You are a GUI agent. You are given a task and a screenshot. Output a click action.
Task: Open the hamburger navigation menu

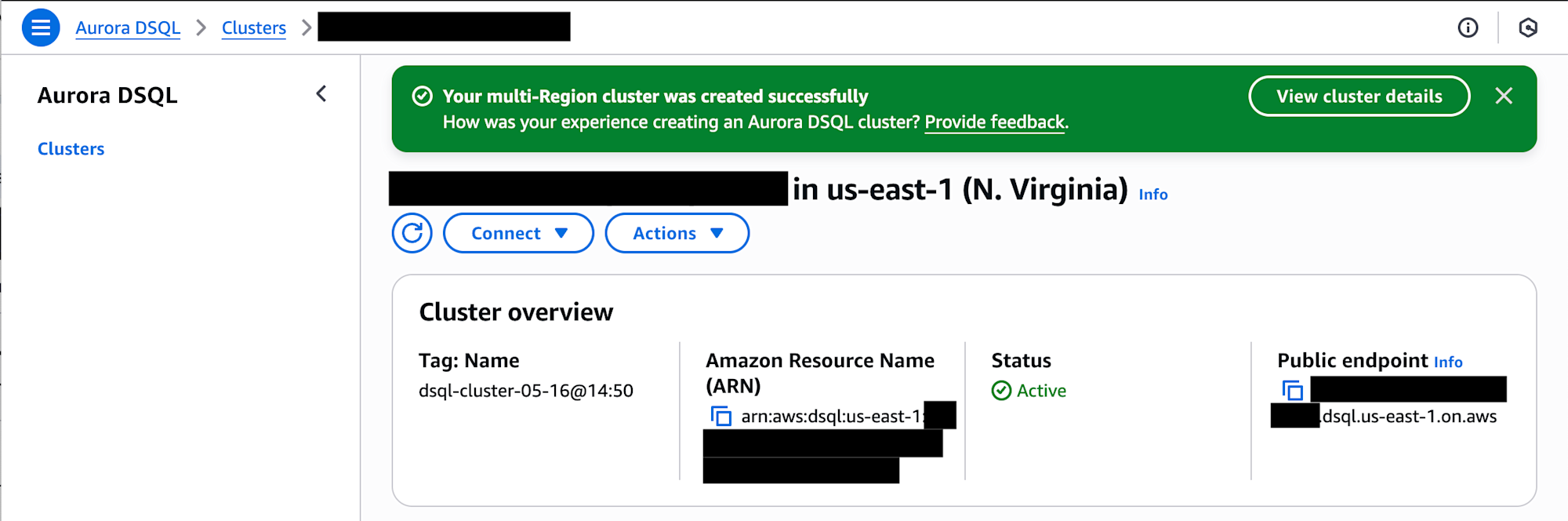click(x=41, y=27)
